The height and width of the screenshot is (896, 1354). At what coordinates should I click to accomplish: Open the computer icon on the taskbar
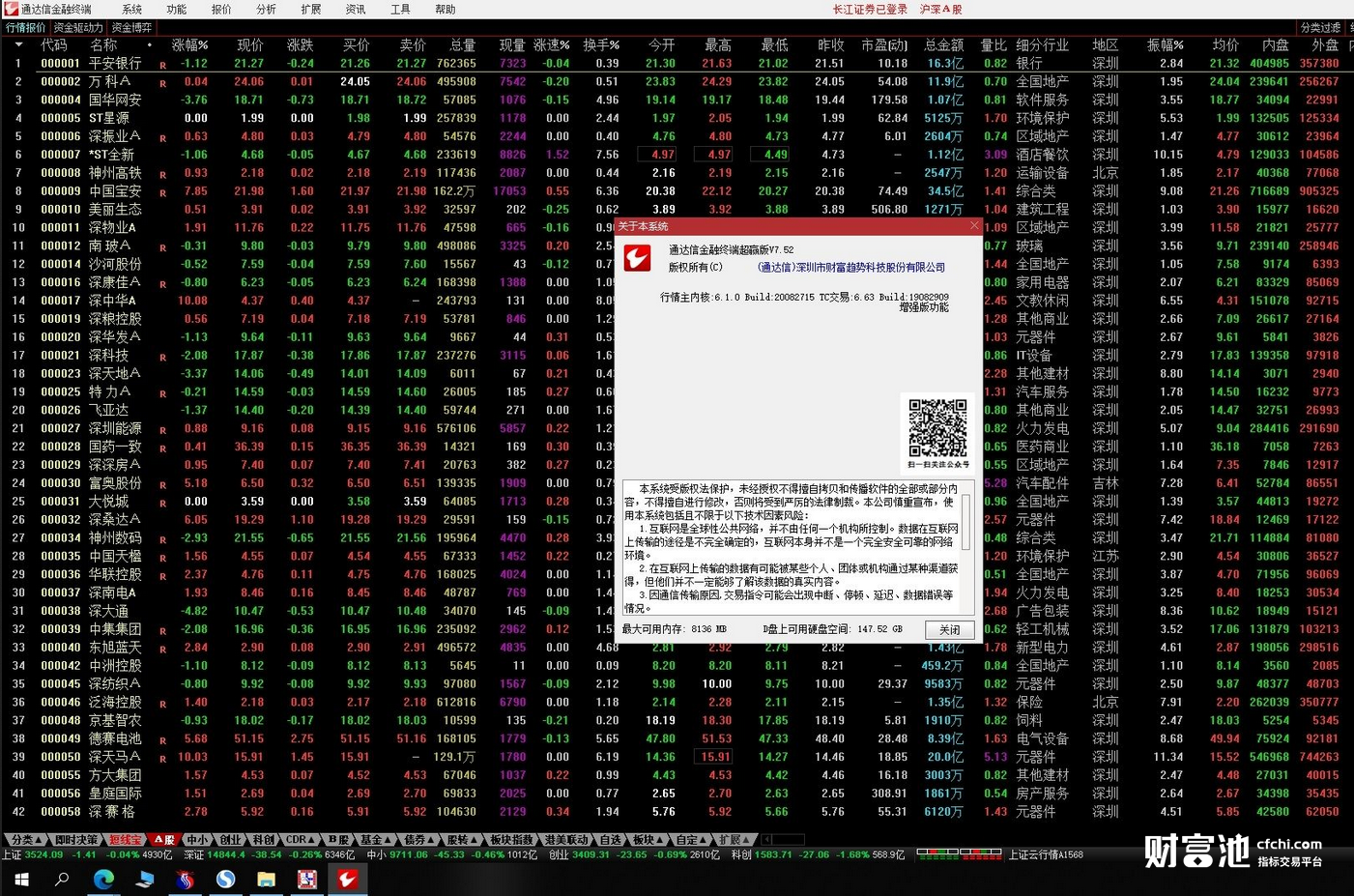pos(144,879)
